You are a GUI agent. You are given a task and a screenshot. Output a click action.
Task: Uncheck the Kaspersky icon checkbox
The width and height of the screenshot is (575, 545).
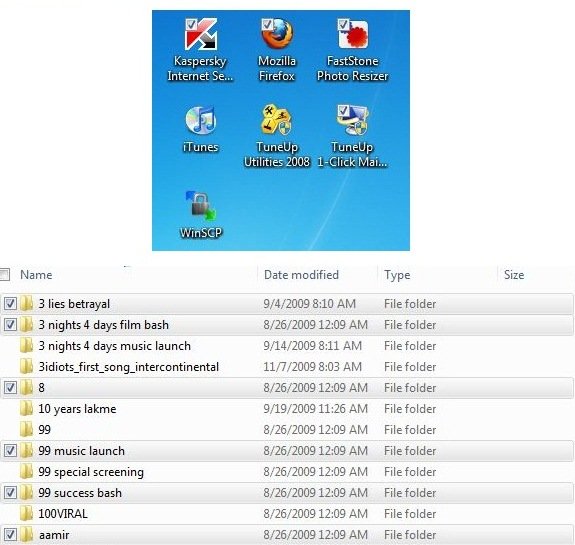[191, 24]
